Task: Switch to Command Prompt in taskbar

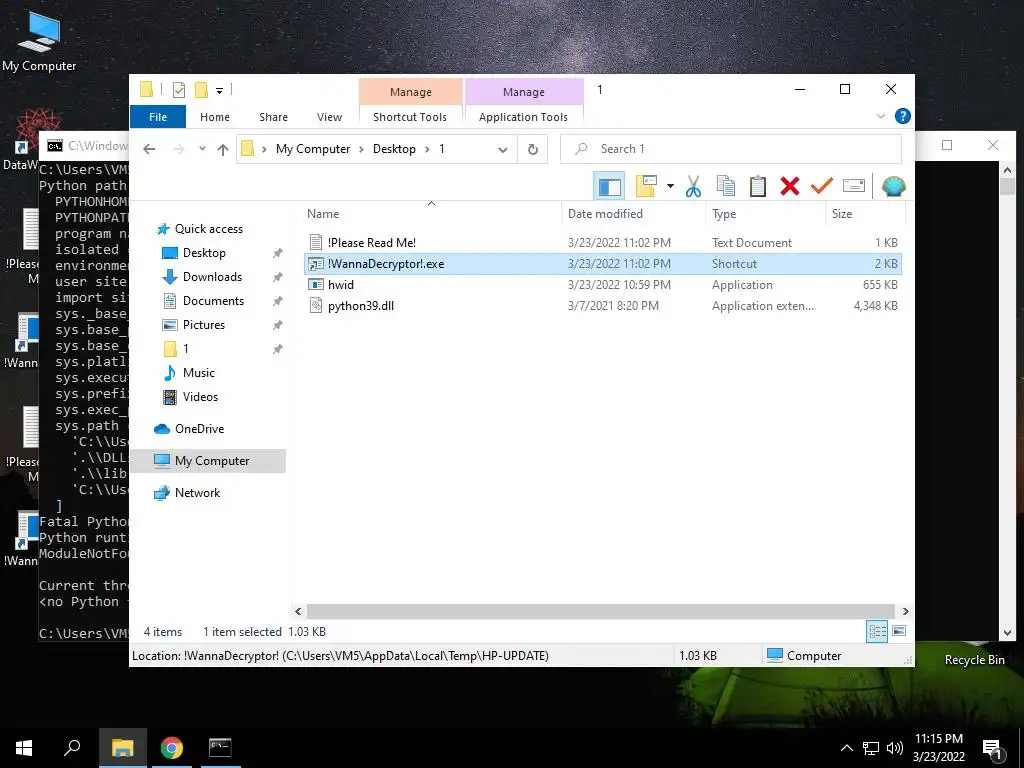Action: point(220,748)
